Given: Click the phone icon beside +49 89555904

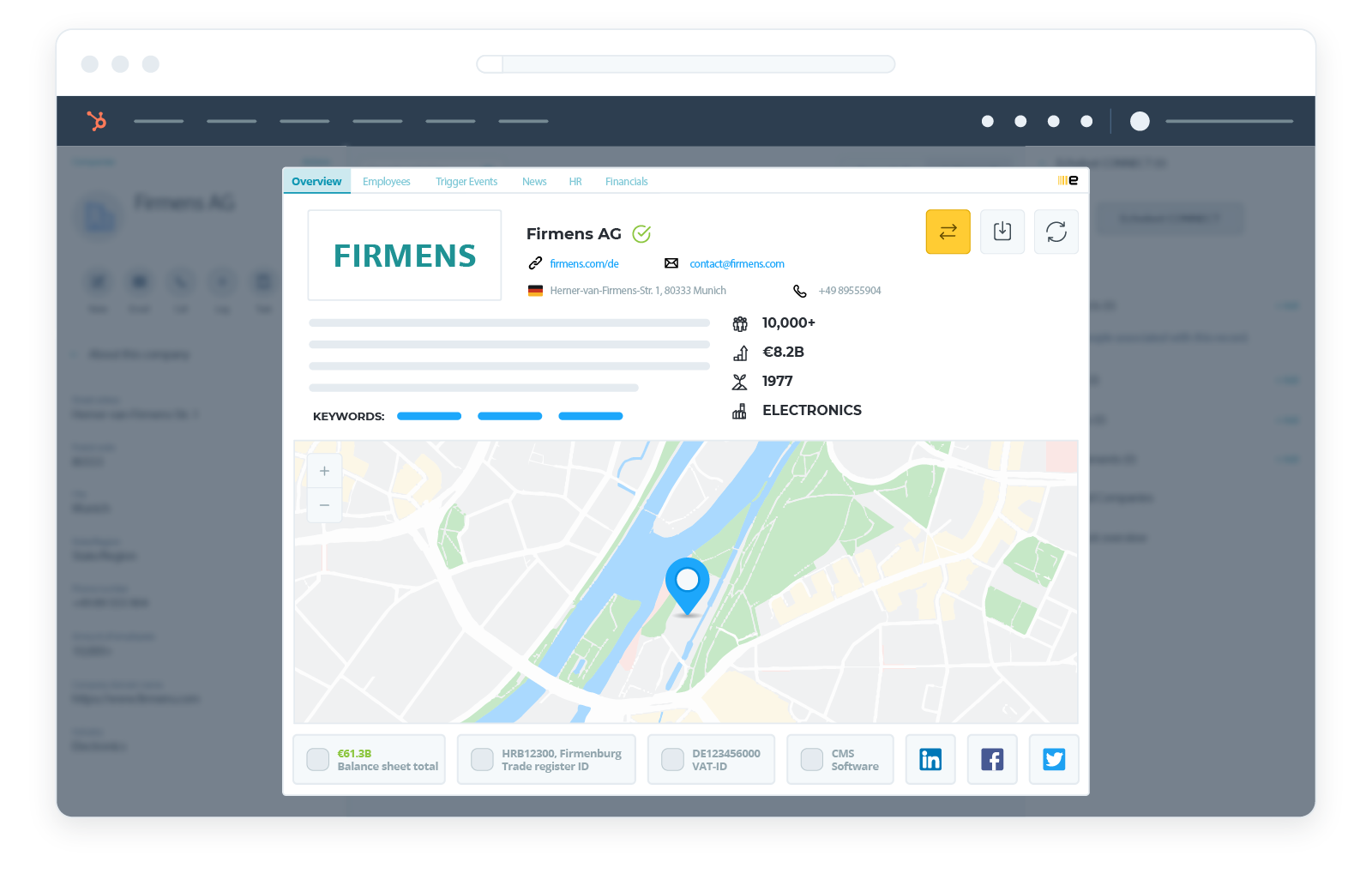Looking at the screenshot, I should point(799,291).
